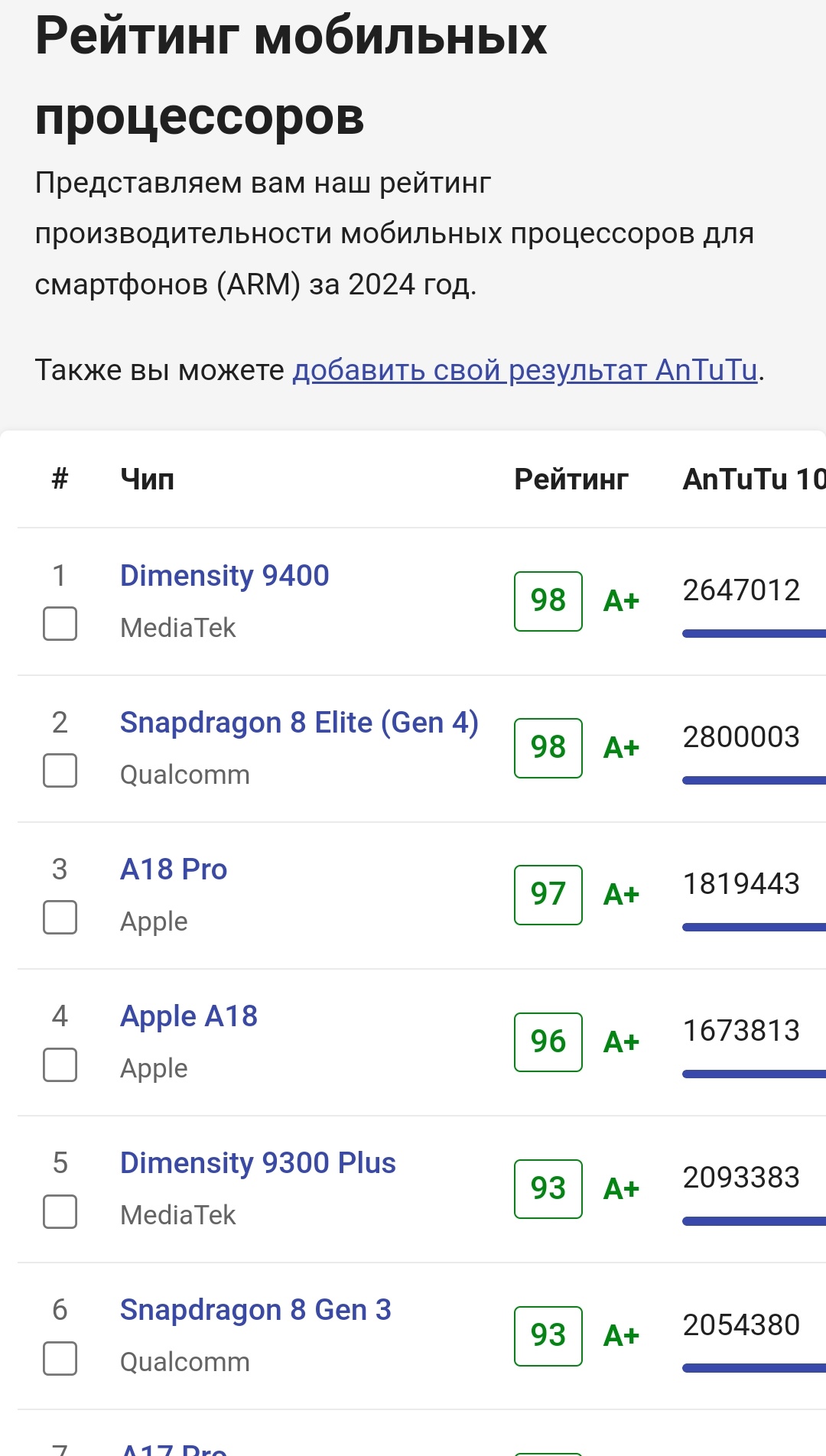Check the checkbox for Dimensity 9300 Plus
Image resolution: width=826 pixels, height=1456 pixels.
pos(60,1211)
